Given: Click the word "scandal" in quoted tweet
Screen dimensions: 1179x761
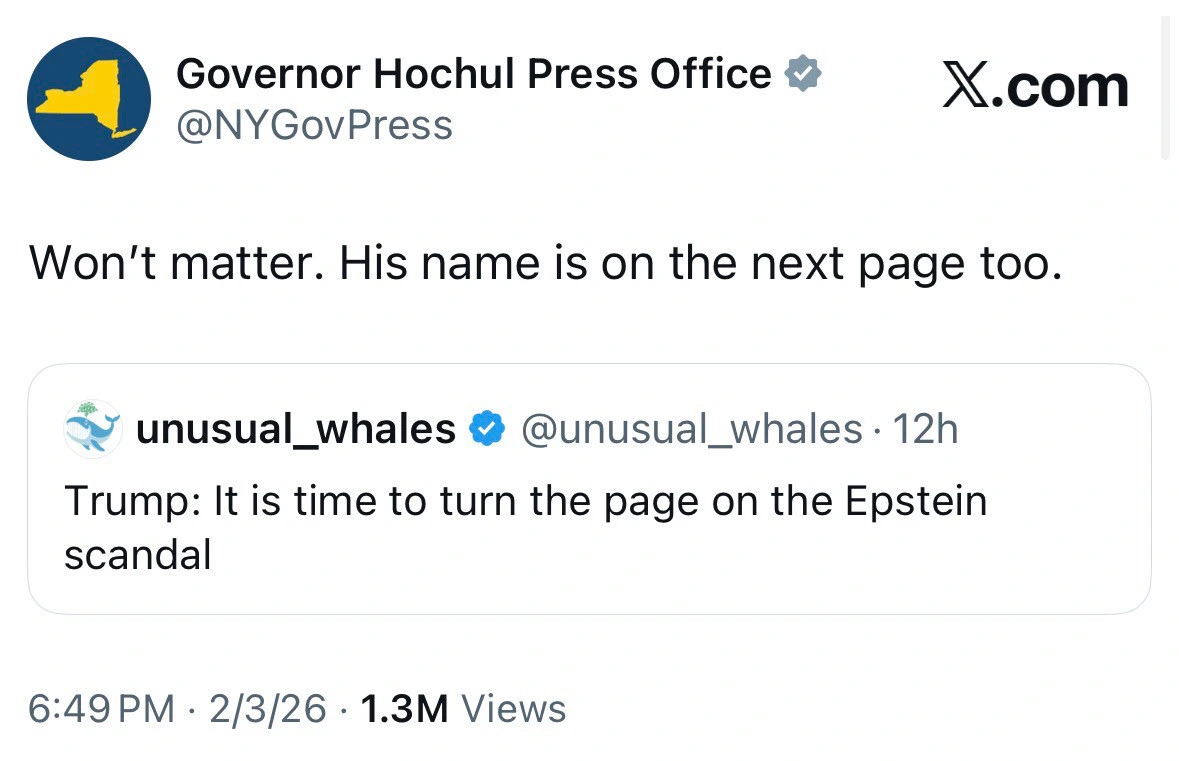Looking at the screenshot, I should 138,553.
